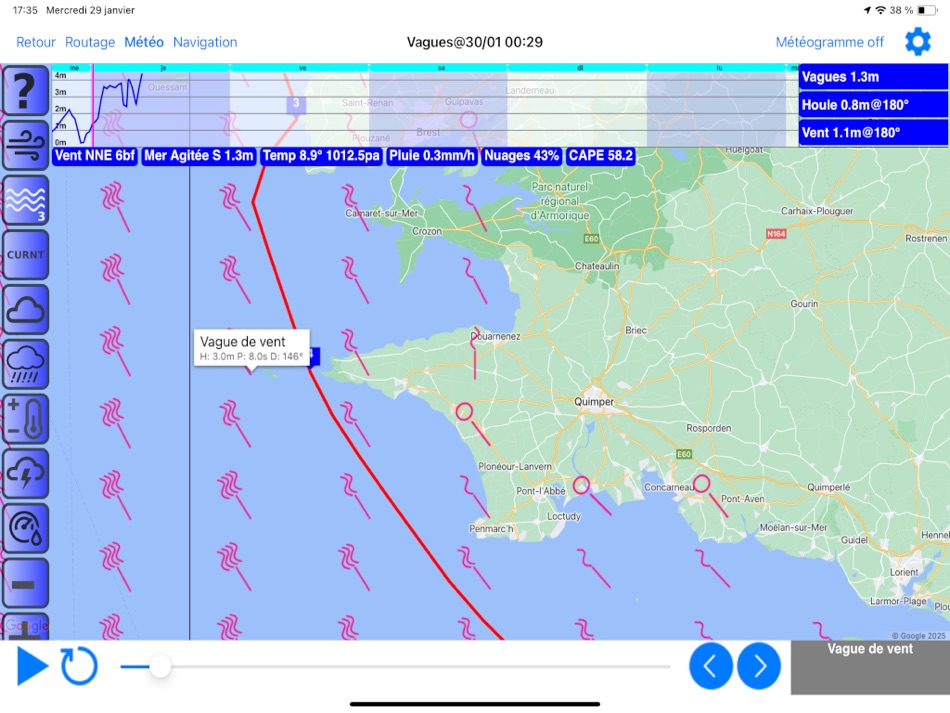Go to previous forecast step arrow
Image resolution: width=950 pixels, height=713 pixels.
[711, 666]
